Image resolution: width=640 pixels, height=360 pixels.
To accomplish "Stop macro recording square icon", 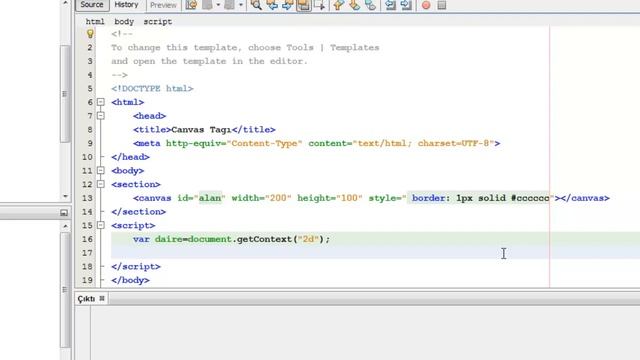I will click(442, 5).
